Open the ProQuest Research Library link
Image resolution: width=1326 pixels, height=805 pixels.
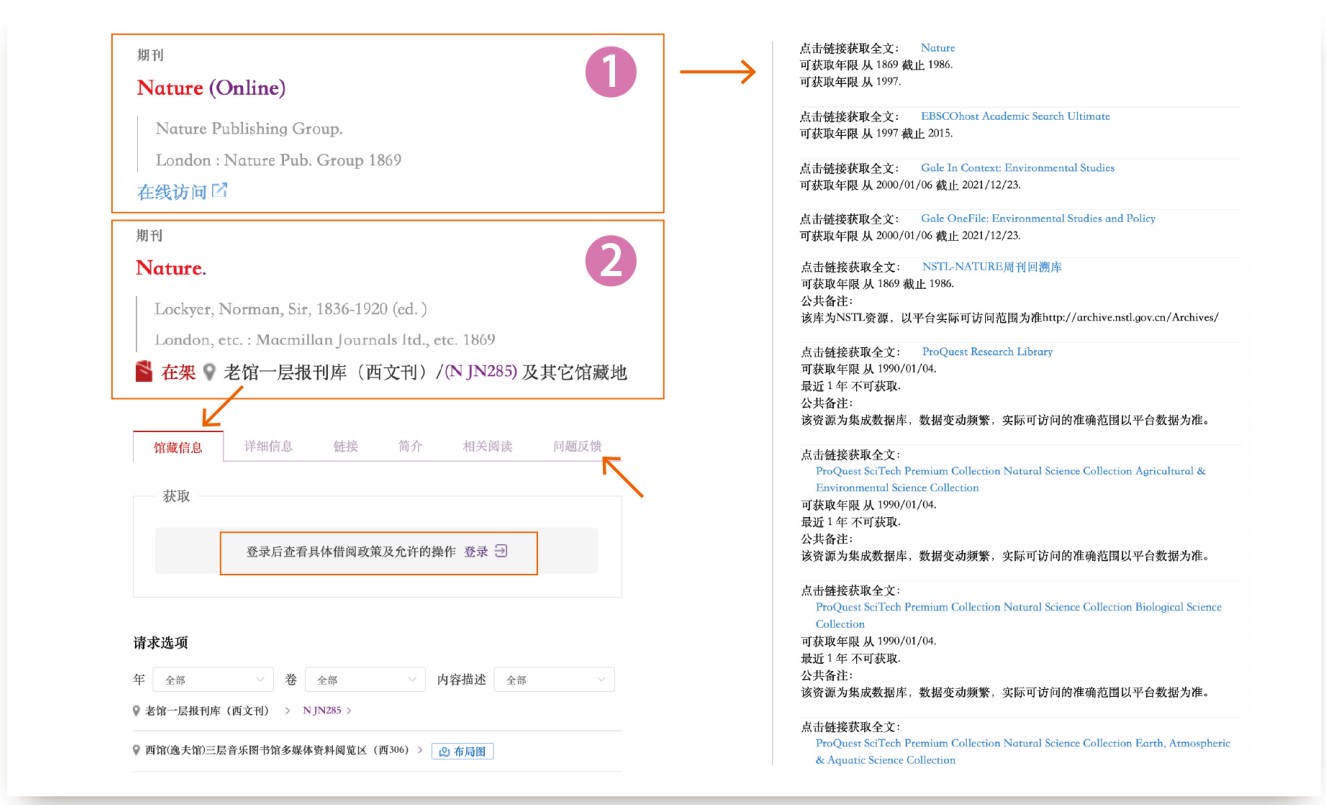987,352
